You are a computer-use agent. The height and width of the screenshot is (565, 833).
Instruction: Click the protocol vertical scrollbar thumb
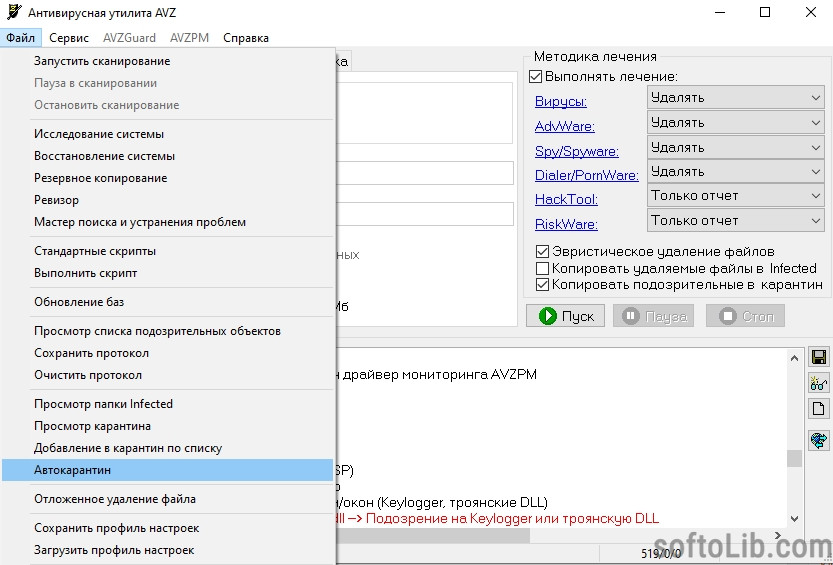tap(794, 458)
